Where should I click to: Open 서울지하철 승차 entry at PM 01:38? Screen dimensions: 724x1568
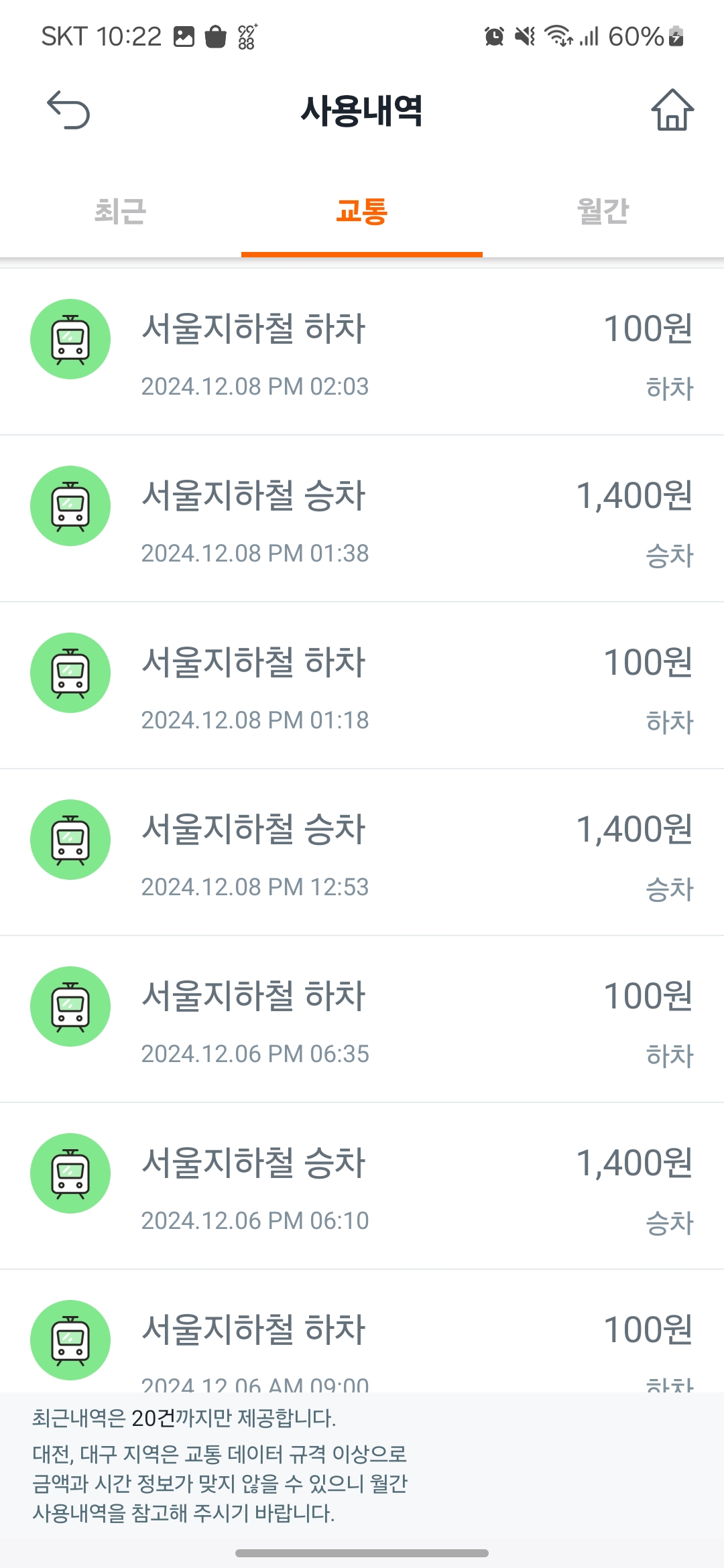253,496
